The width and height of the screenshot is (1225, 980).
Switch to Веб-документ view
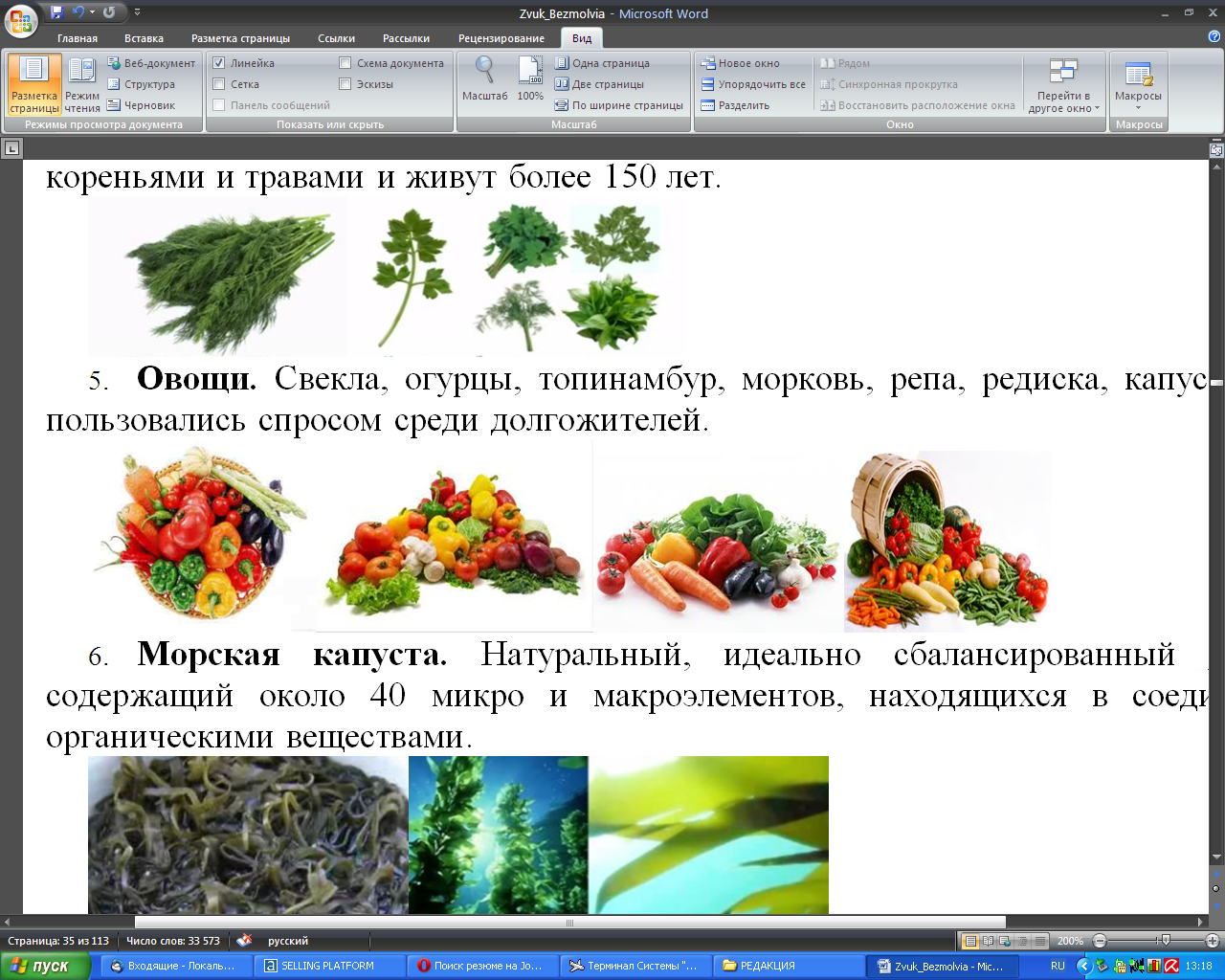pos(151,63)
